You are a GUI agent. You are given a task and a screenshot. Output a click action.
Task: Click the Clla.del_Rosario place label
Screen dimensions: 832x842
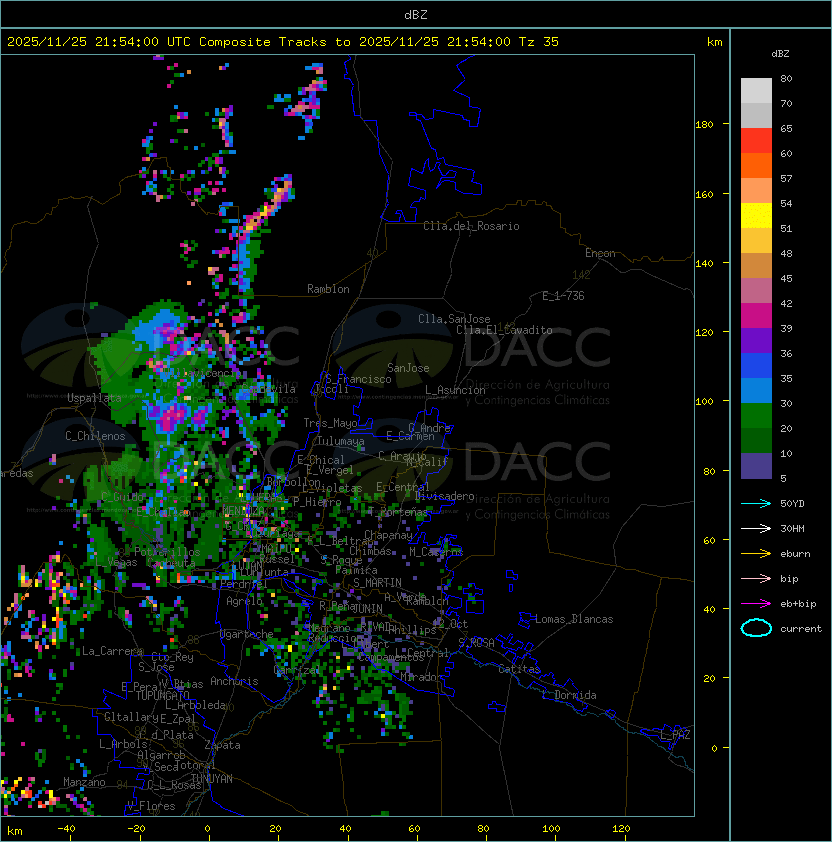[x=471, y=226]
